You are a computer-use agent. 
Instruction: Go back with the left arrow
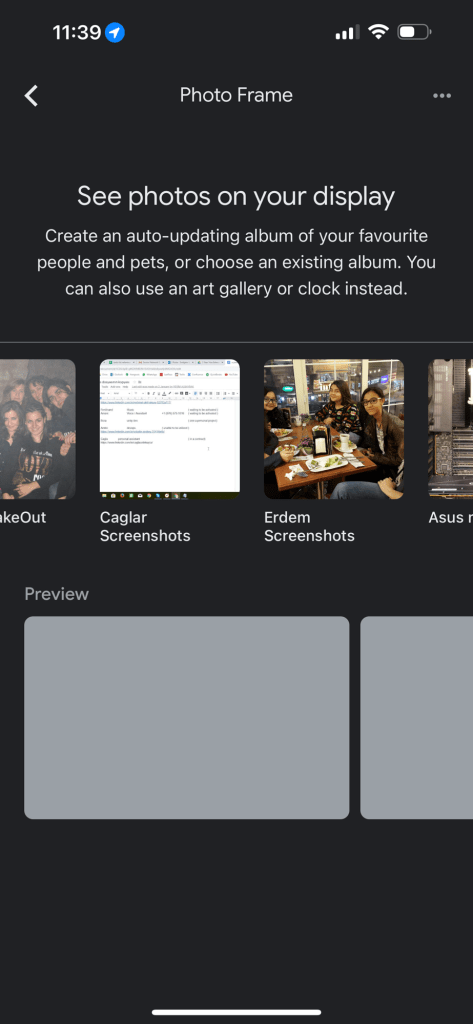[31, 95]
